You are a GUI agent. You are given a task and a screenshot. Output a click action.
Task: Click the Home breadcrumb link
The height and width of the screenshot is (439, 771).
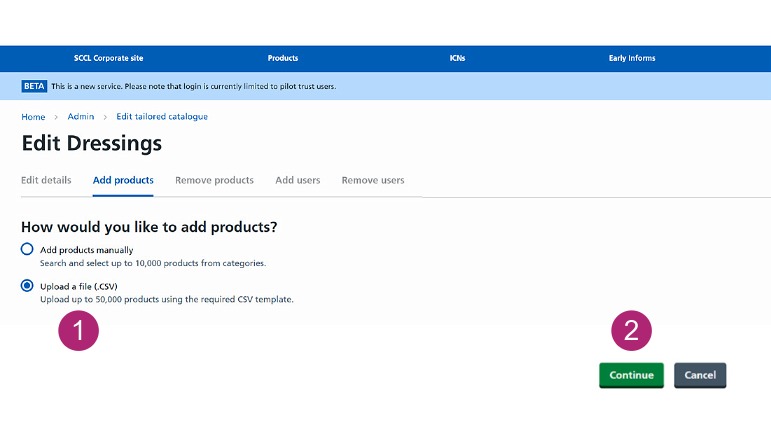[33, 117]
